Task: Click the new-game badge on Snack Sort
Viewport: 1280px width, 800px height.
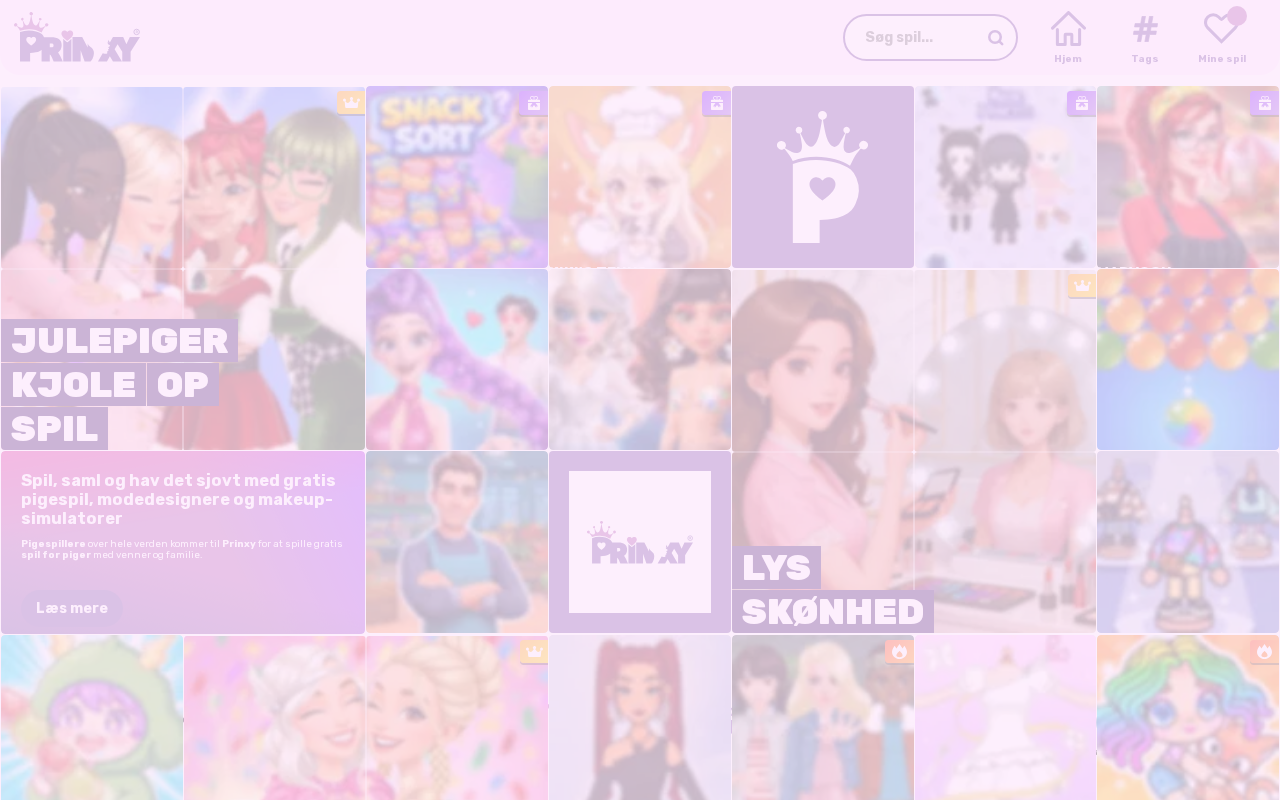Action: coord(533,103)
